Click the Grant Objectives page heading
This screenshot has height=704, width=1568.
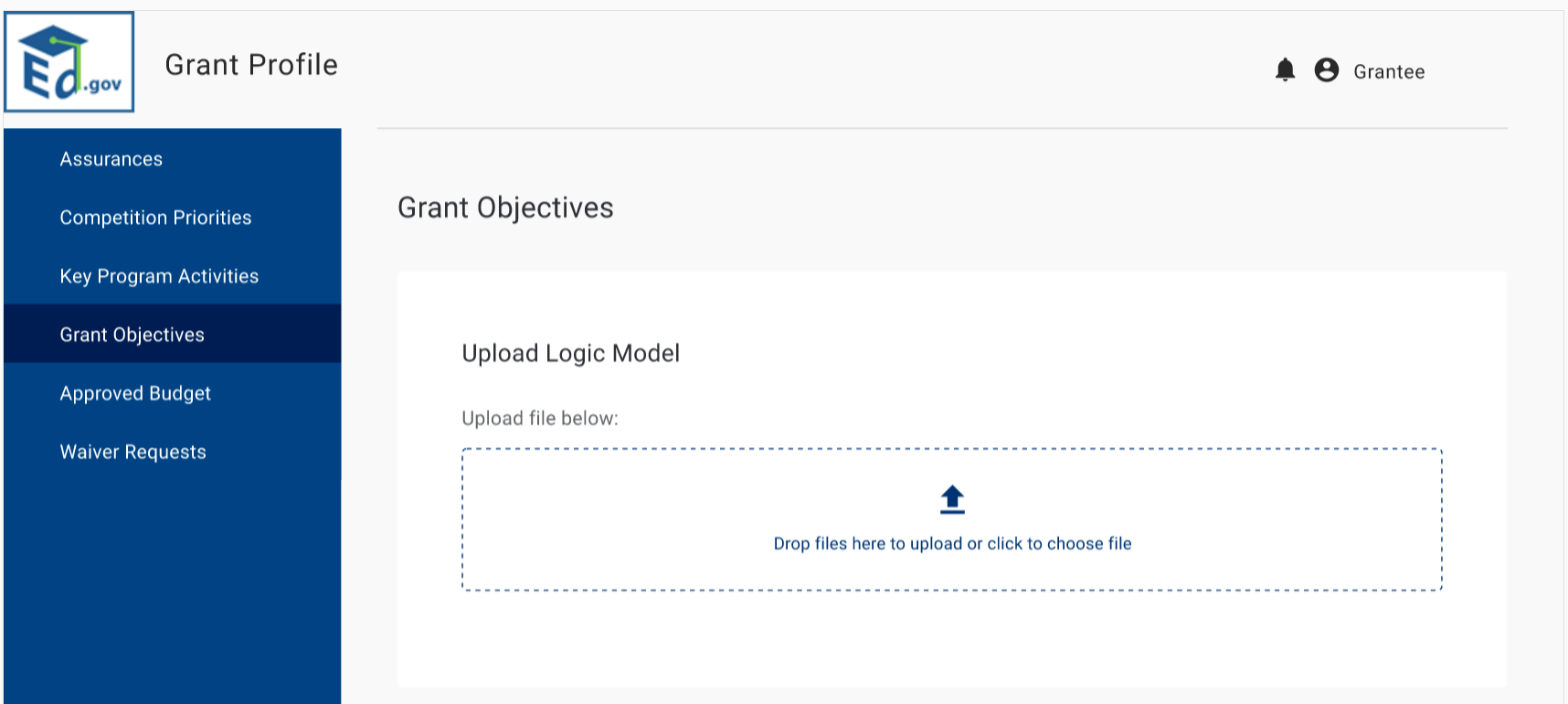(505, 208)
